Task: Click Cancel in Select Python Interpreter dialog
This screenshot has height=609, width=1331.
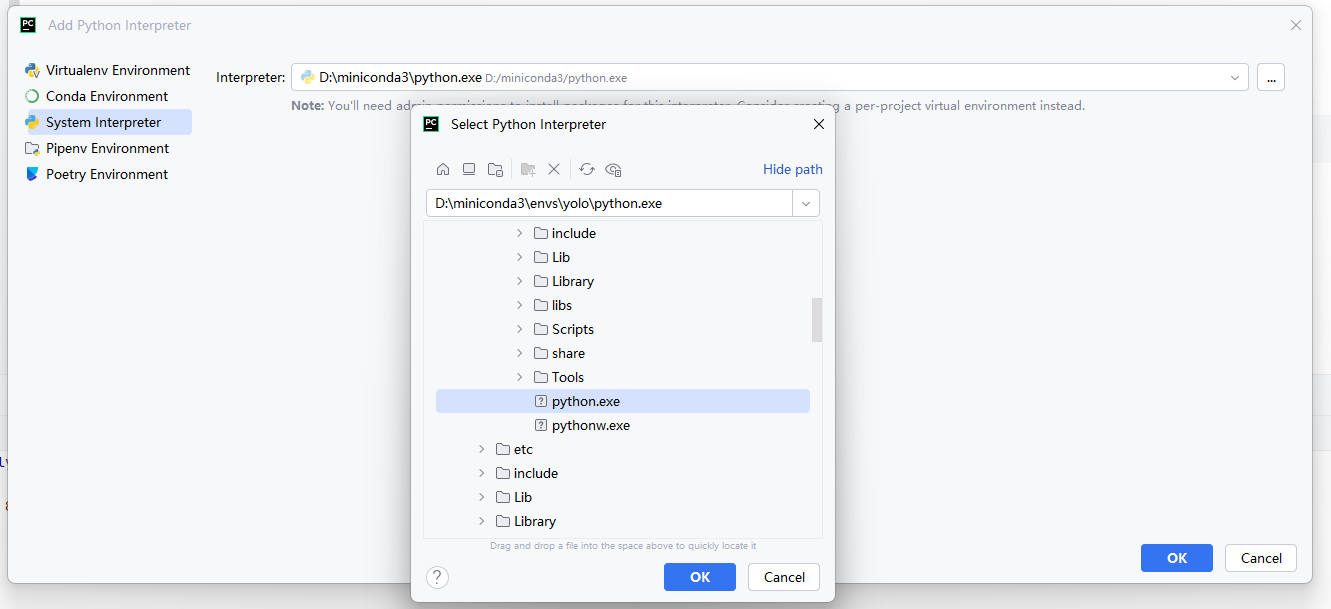Action: coord(784,577)
